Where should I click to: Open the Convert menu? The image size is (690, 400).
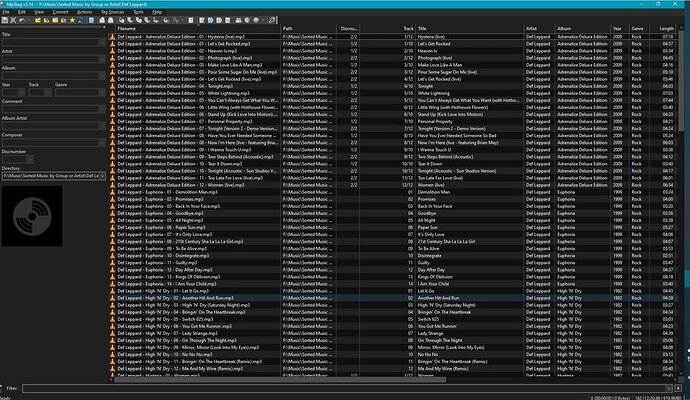[60, 12]
